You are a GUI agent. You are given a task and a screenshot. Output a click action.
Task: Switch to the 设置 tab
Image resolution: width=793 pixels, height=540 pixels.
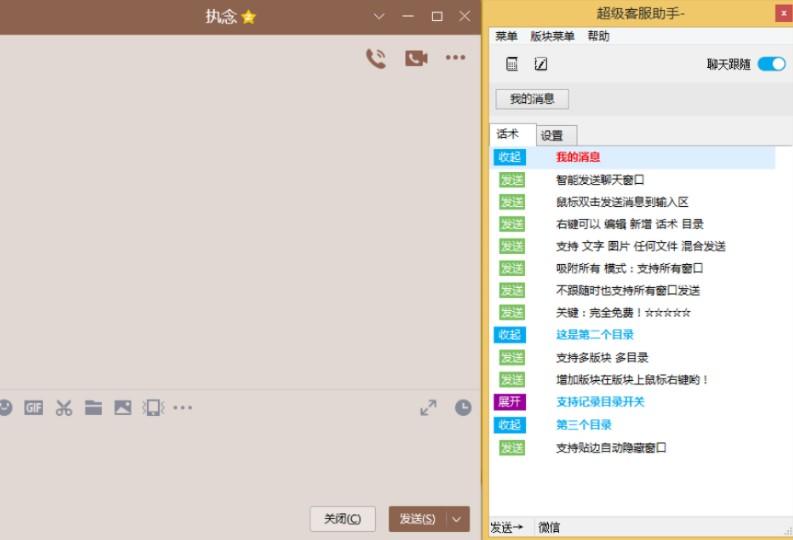pos(552,135)
